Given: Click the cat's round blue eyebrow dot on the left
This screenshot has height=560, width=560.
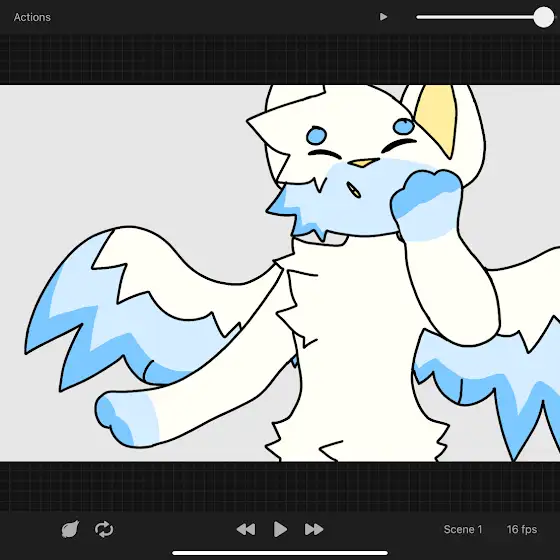Looking at the screenshot, I should [316, 136].
